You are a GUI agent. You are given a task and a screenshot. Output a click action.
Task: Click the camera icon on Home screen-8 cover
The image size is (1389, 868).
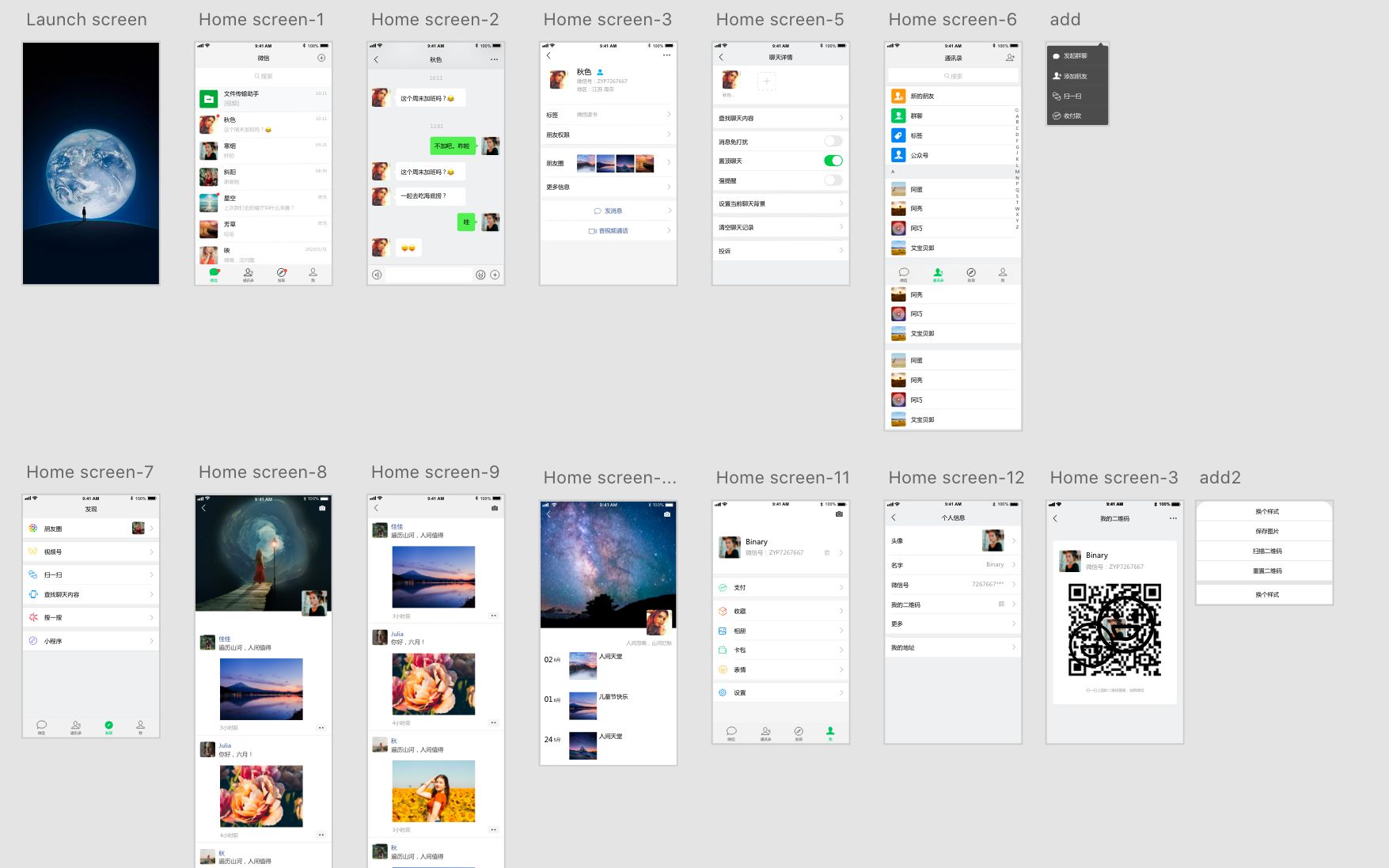click(322, 508)
